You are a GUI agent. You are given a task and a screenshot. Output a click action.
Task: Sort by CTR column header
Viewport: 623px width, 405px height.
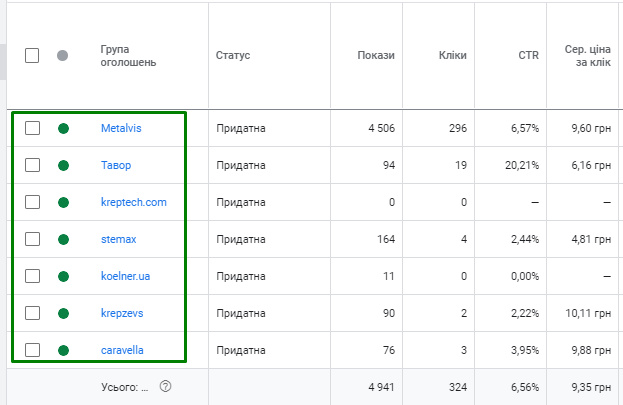pyautogui.click(x=528, y=55)
